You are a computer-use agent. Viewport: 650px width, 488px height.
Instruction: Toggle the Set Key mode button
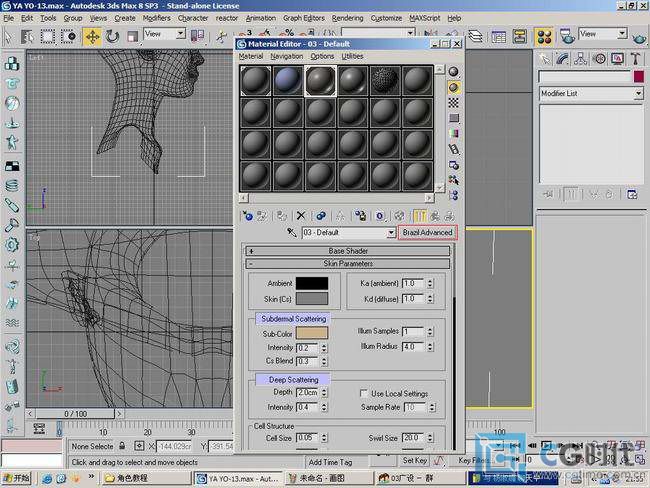pyautogui.click(x=415, y=460)
